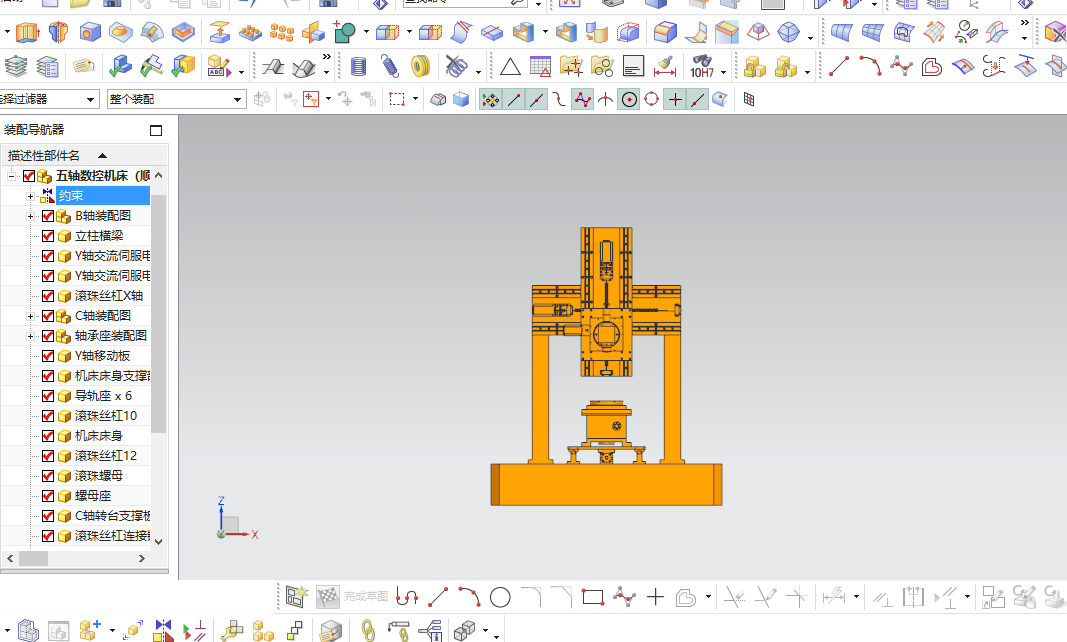Open the rectangle selection mode icon

coord(397,99)
